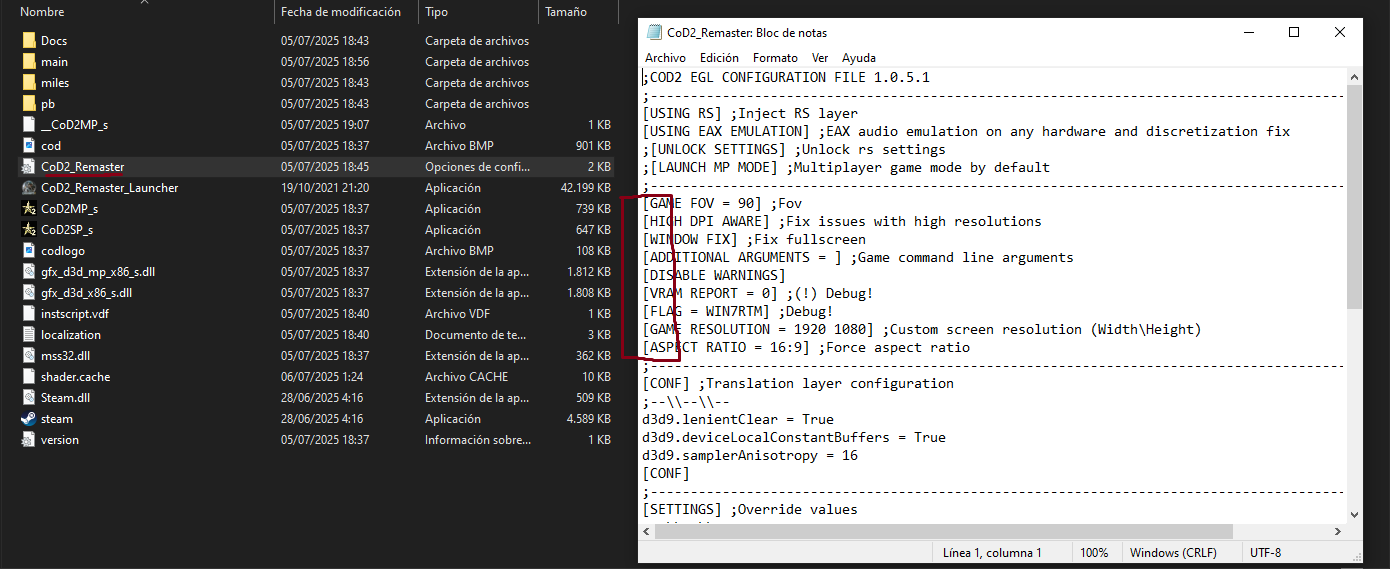Click the Notepad title bar document icon
Screen dimensions: 1390x569
tap(654, 32)
